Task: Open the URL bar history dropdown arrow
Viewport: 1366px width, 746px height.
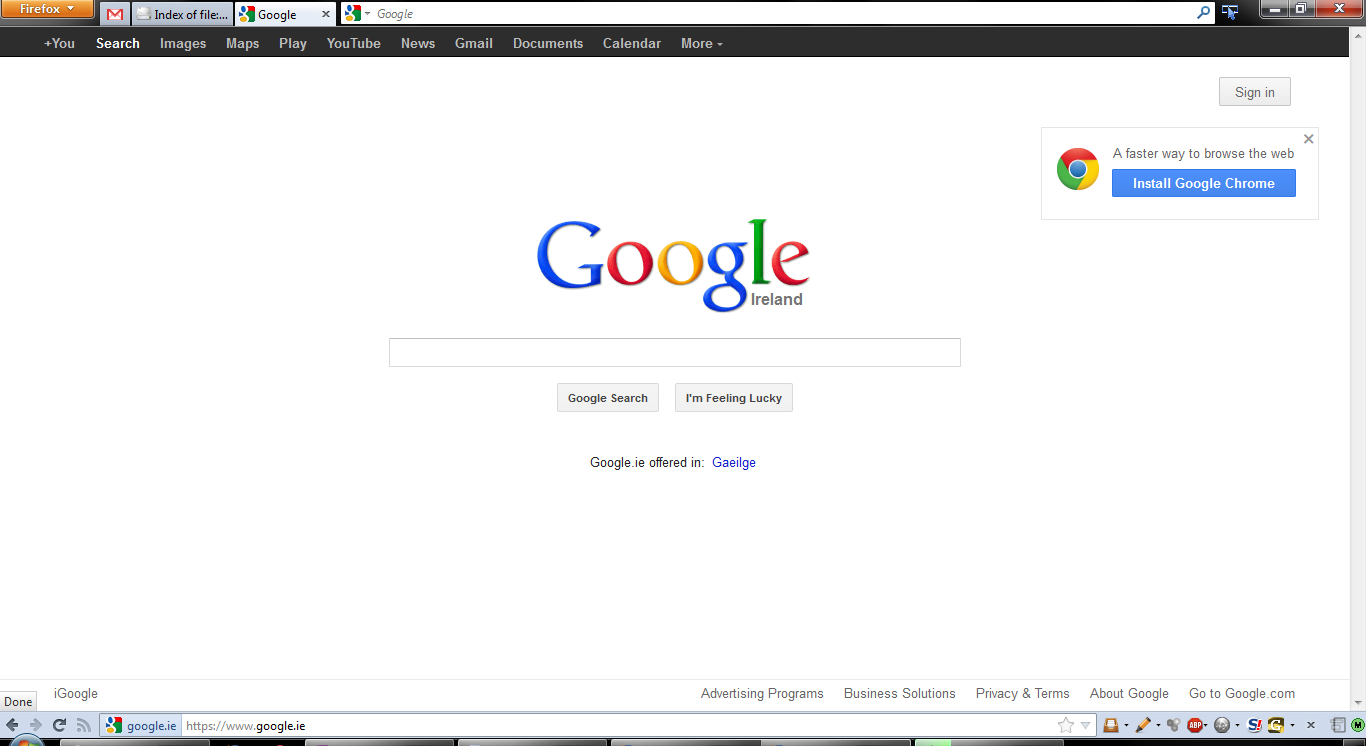Action: [1085, 725]
